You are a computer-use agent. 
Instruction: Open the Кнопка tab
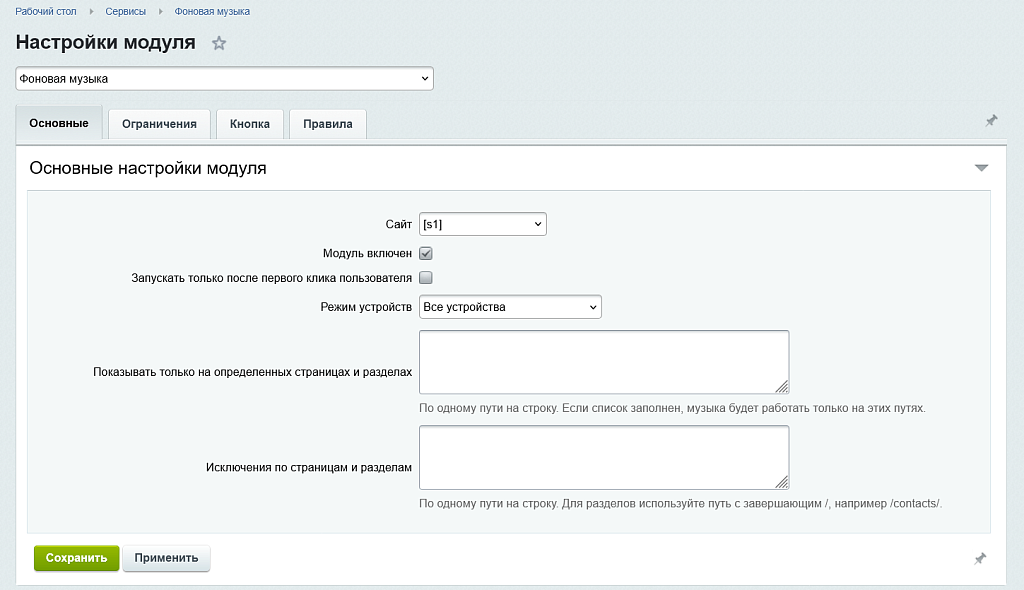tap(250, 124)
